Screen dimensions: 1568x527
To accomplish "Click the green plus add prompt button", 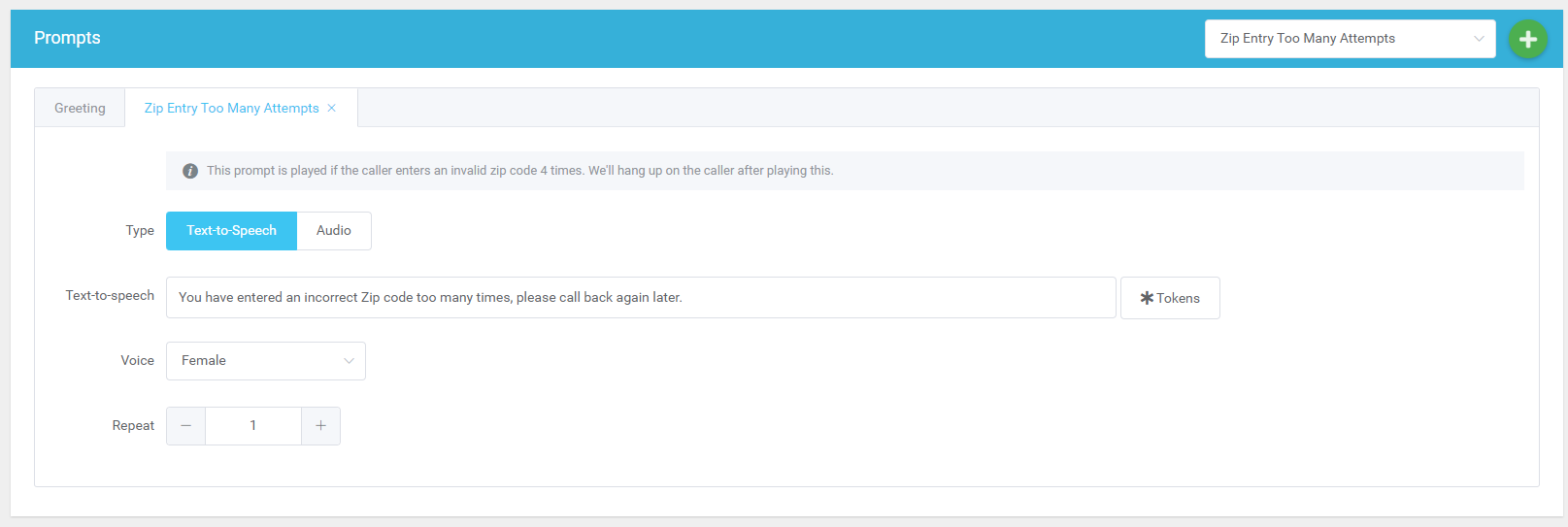I will pyautogui.click(x=1527, y=39).
